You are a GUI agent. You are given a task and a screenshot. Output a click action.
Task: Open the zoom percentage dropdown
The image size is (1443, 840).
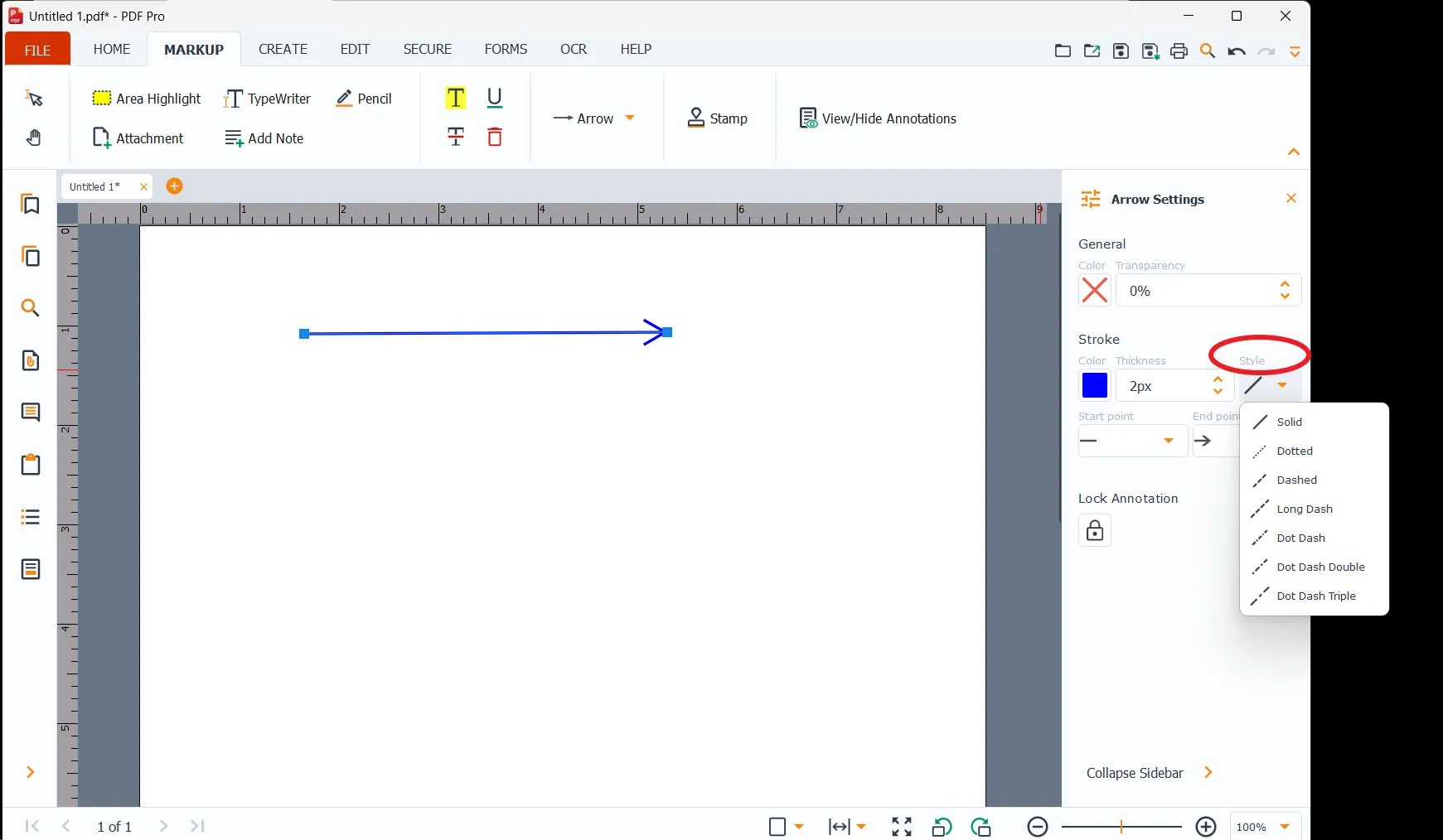[x=1285, y=827]
